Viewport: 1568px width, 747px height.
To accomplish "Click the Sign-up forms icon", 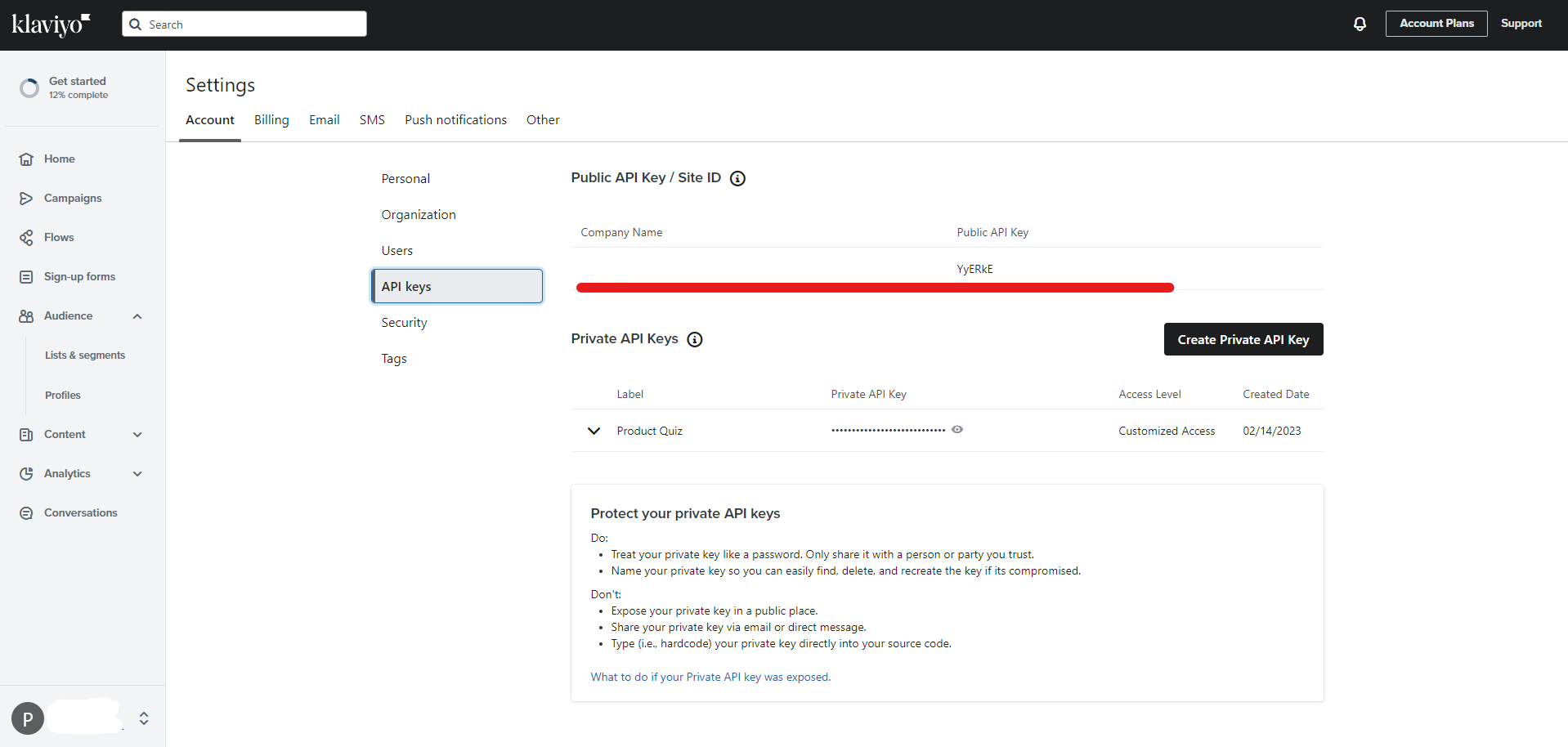I will point(26,277).
